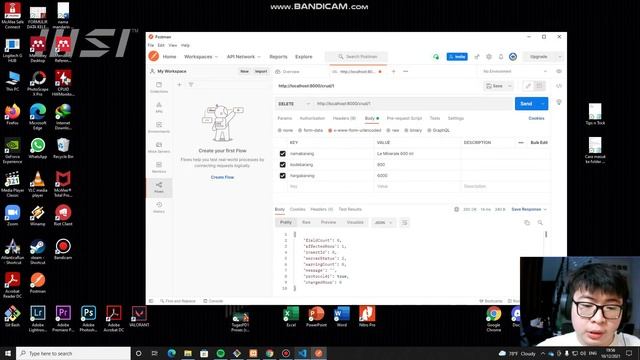This screenshot has height=360, width=640.
Task: Open Environments in the Postman sidebar
Action: click(159, 127)
